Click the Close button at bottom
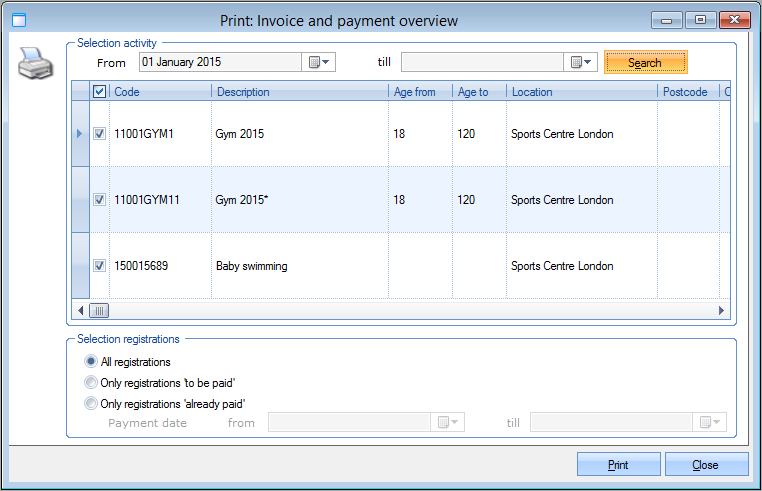The height and width of the screenshot is (491, 762). click(x=706, y=465)
